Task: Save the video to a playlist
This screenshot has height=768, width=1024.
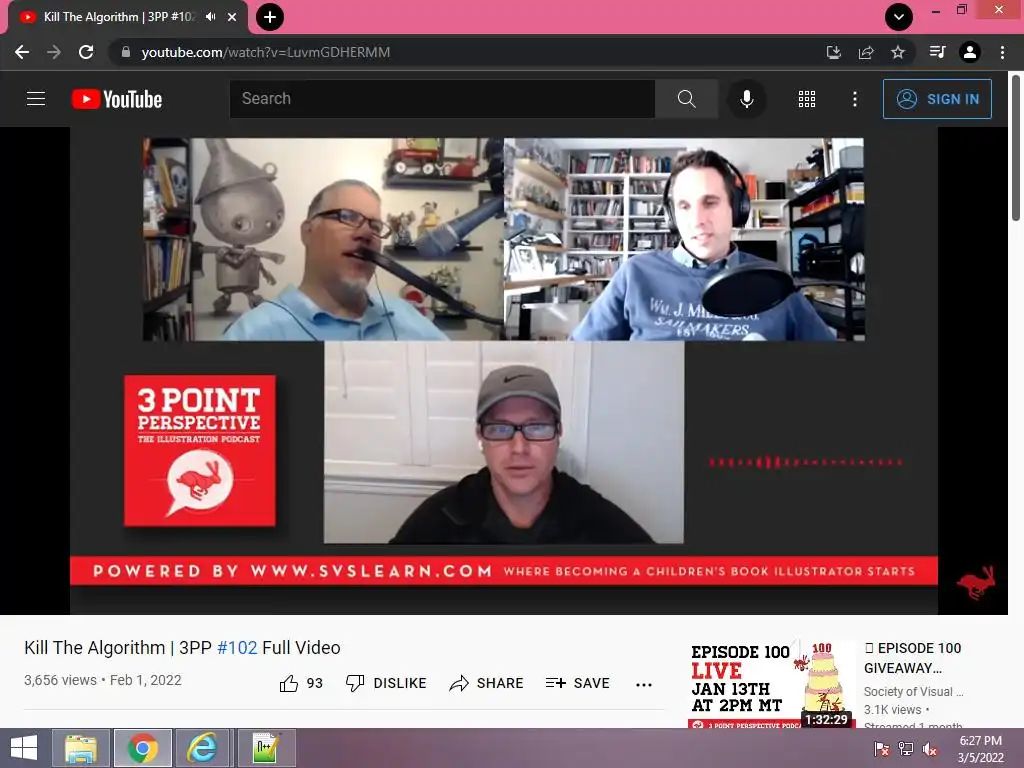Action: point(577,683)
